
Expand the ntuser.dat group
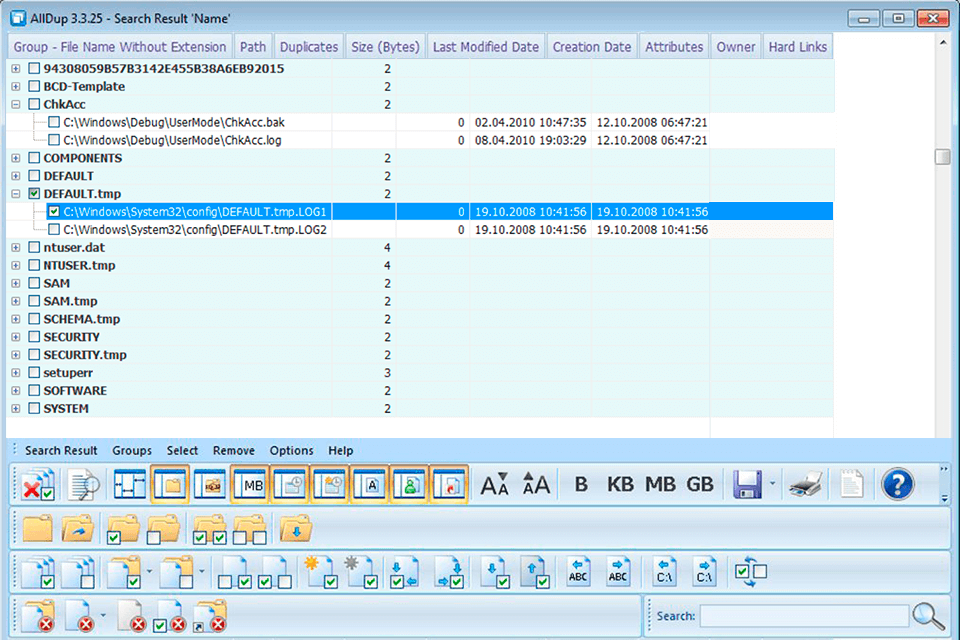tap(14, 247)
